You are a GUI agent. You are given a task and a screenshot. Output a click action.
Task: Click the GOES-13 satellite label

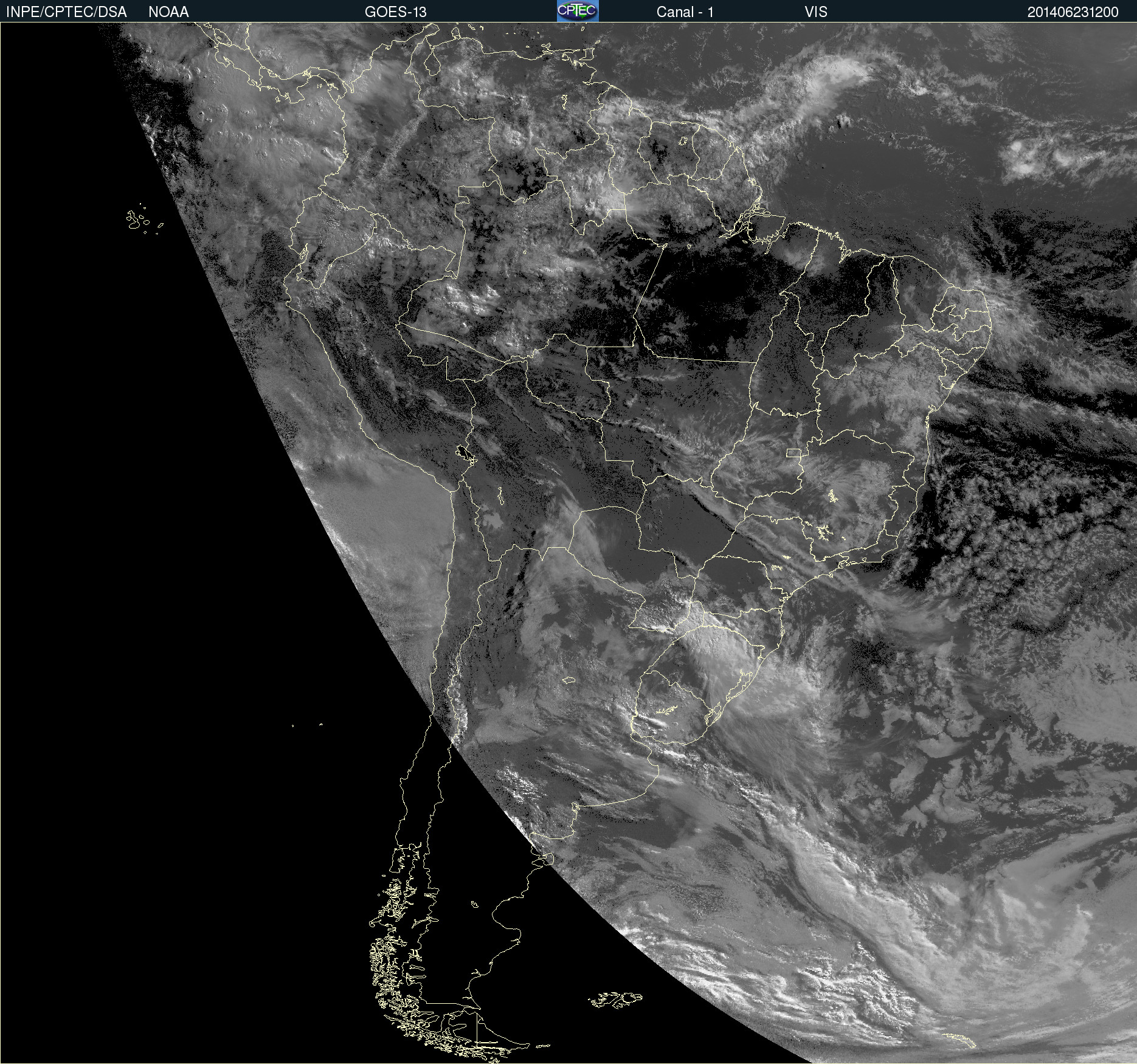tap(395, 12)
